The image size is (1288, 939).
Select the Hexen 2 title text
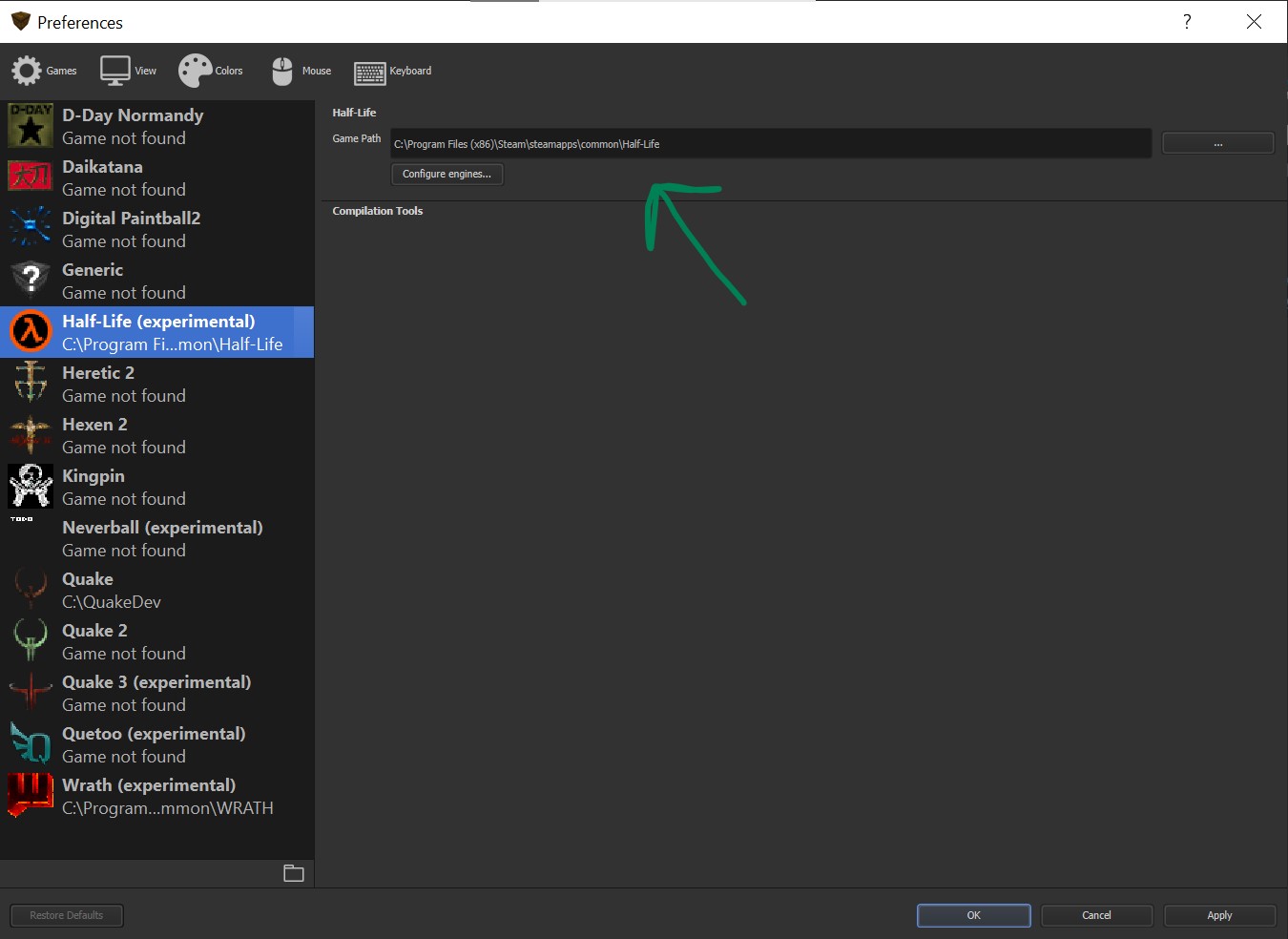pyautogui.click(x=94, y=425)
